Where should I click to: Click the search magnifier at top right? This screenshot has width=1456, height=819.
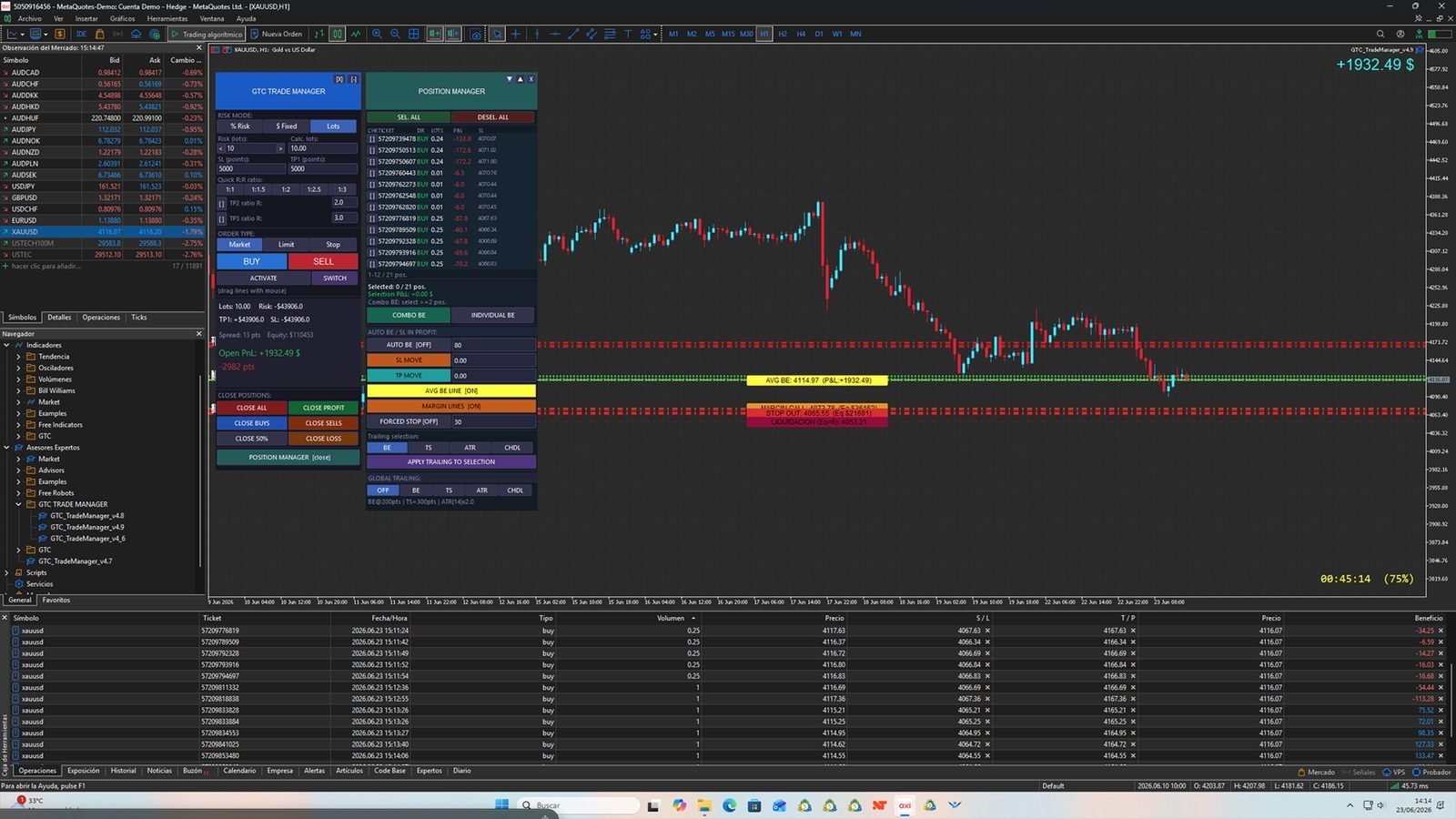pyautogui.click(x=1380, y=34)
